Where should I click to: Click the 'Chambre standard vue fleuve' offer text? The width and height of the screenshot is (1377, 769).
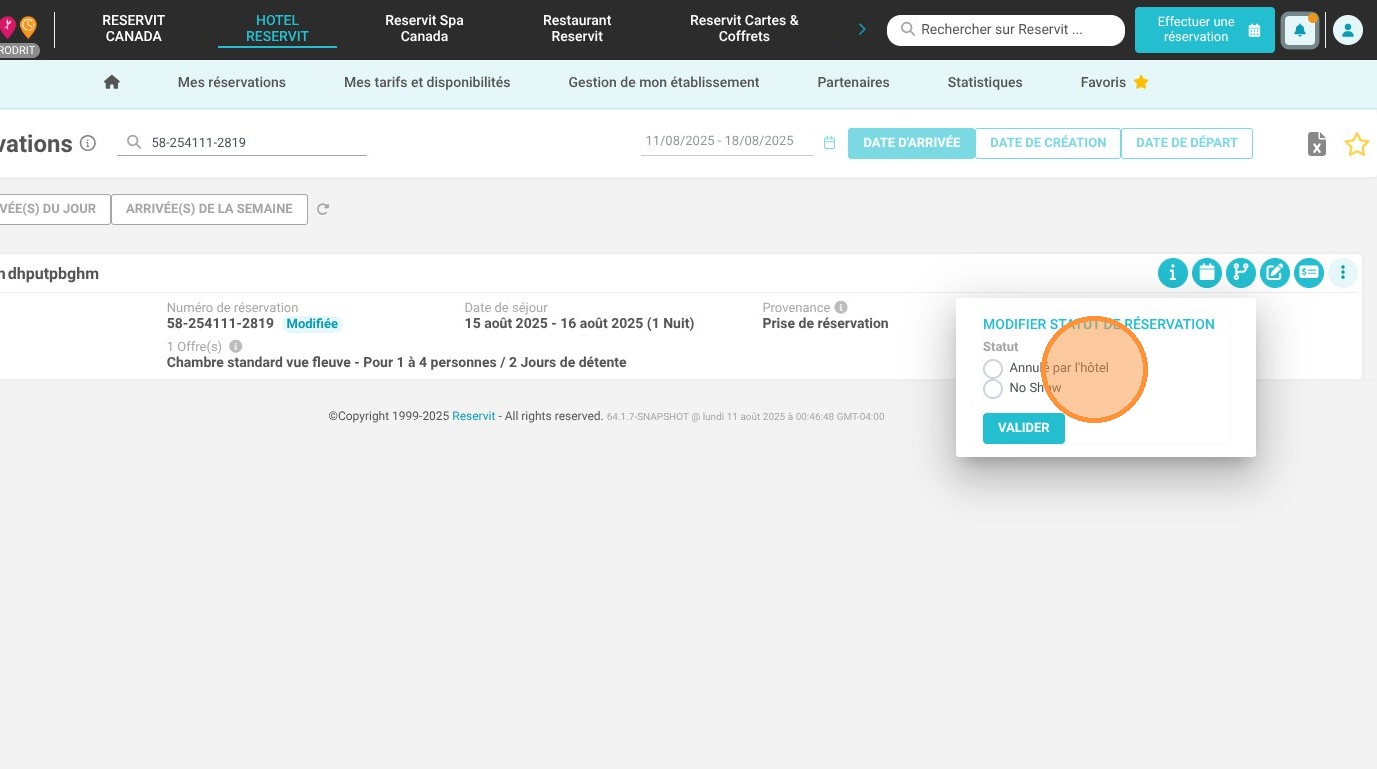396,362
